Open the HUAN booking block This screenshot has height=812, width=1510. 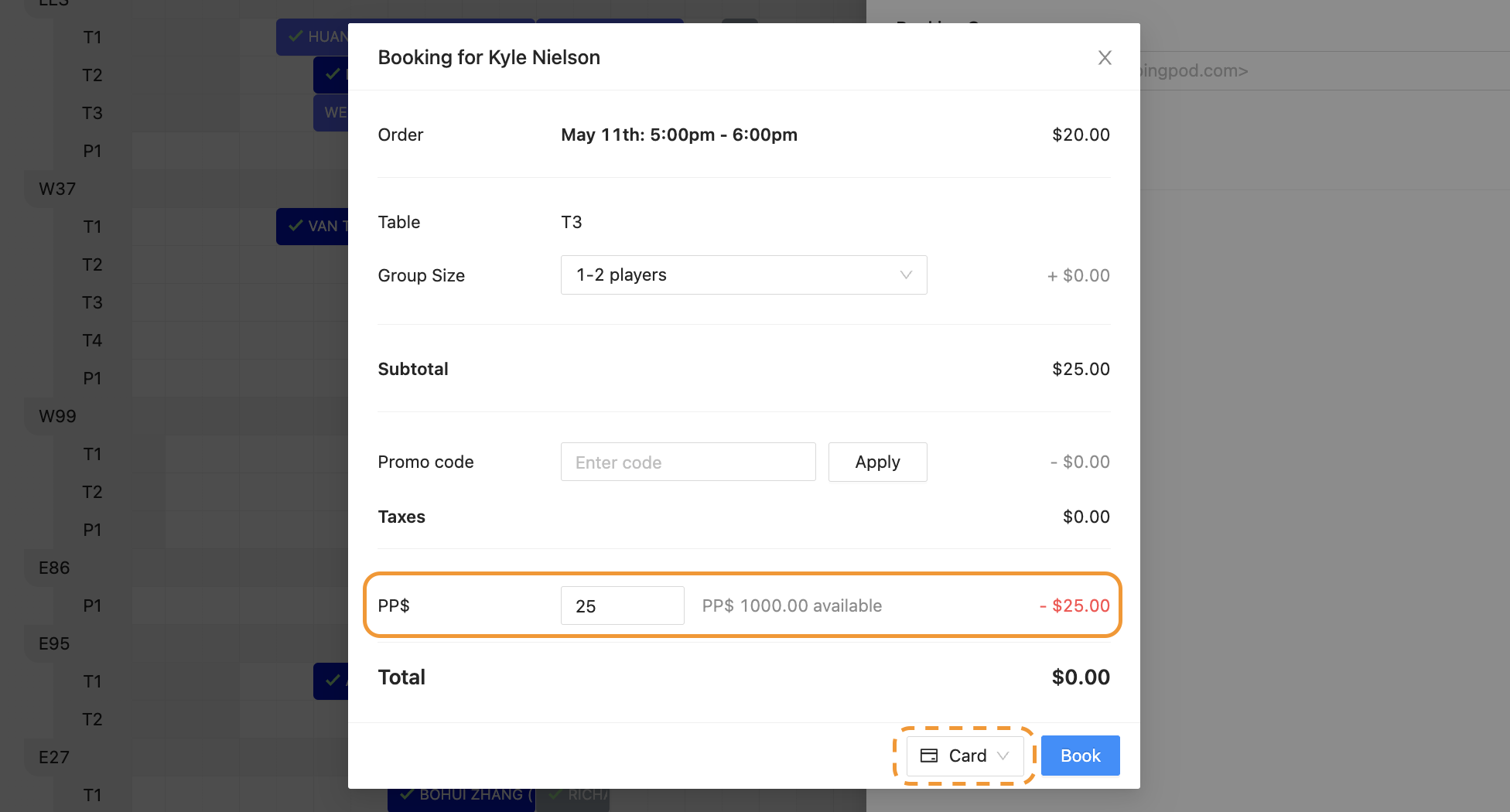[313, 37]
